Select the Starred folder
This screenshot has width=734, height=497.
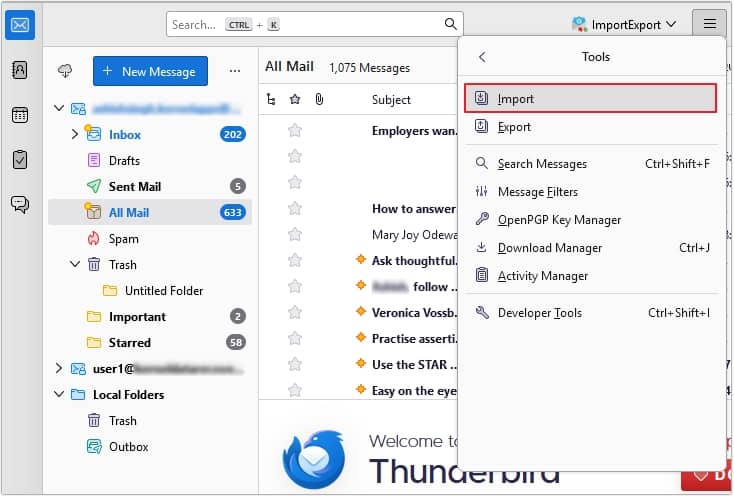pyautogui.click(x=150, y=343)
